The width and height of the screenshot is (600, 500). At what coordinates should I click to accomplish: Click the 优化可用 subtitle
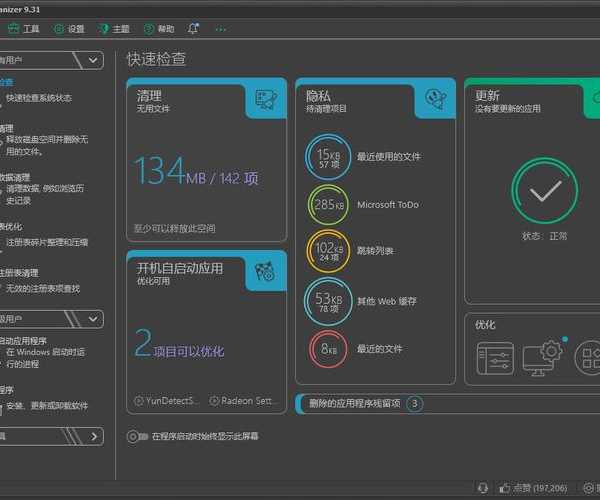pyautogui.click(x=153, y=281)
